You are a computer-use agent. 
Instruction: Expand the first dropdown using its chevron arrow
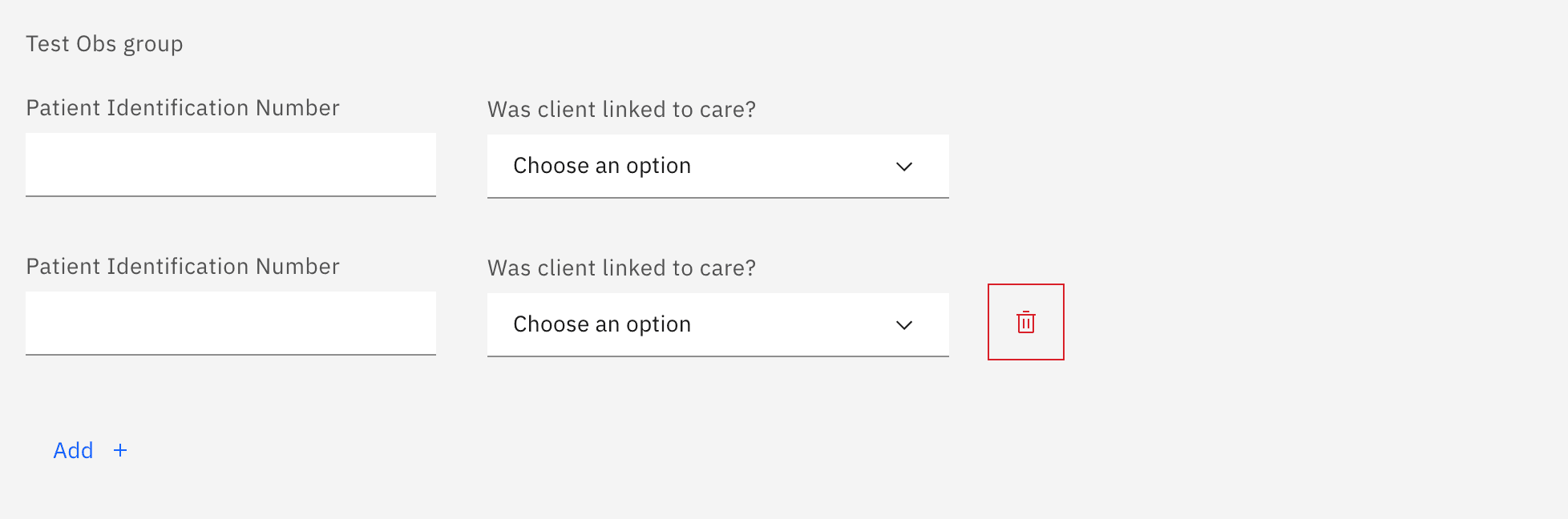point(904,167)
